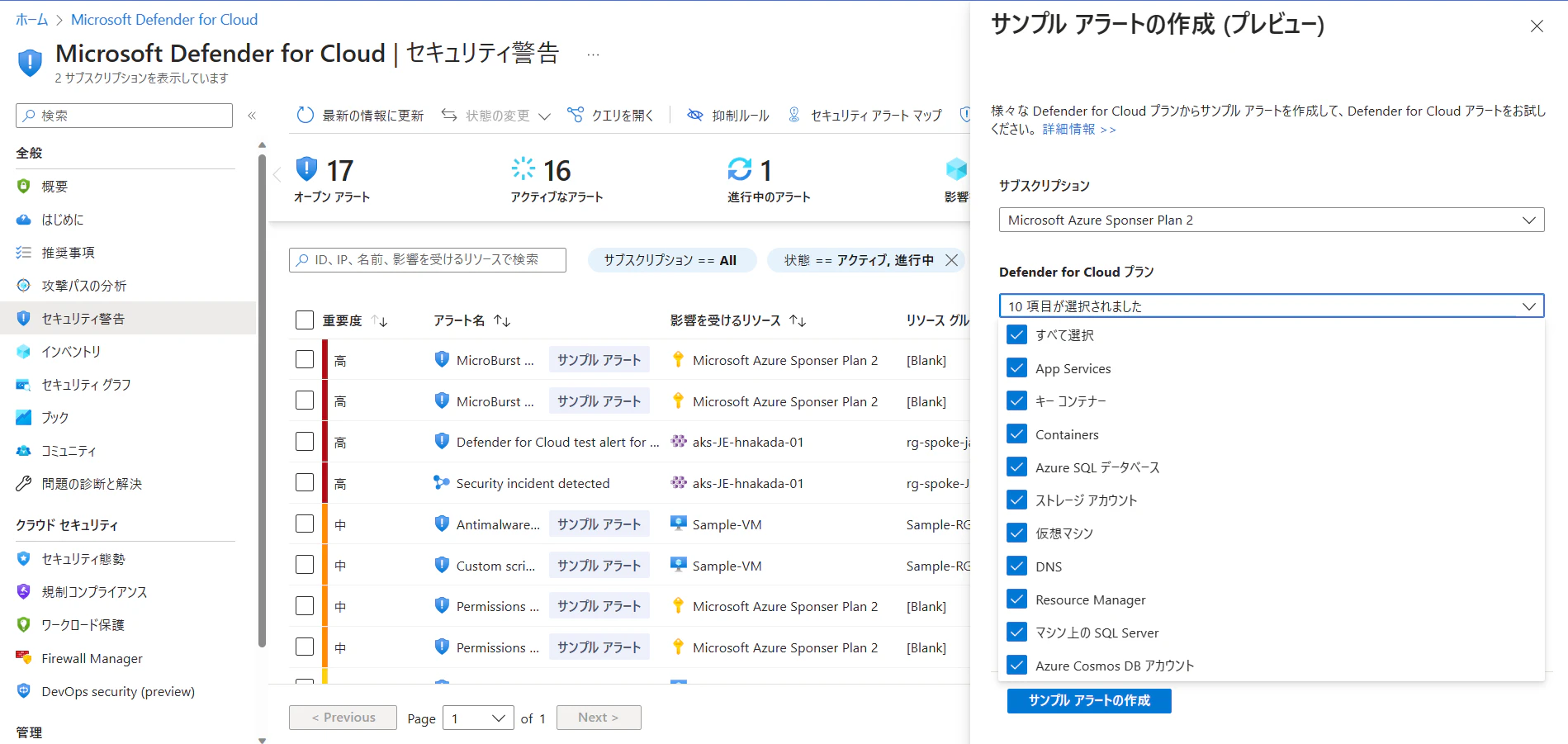
Task: Click the セキュリティ グラフ icon
Action: [24, 385]
